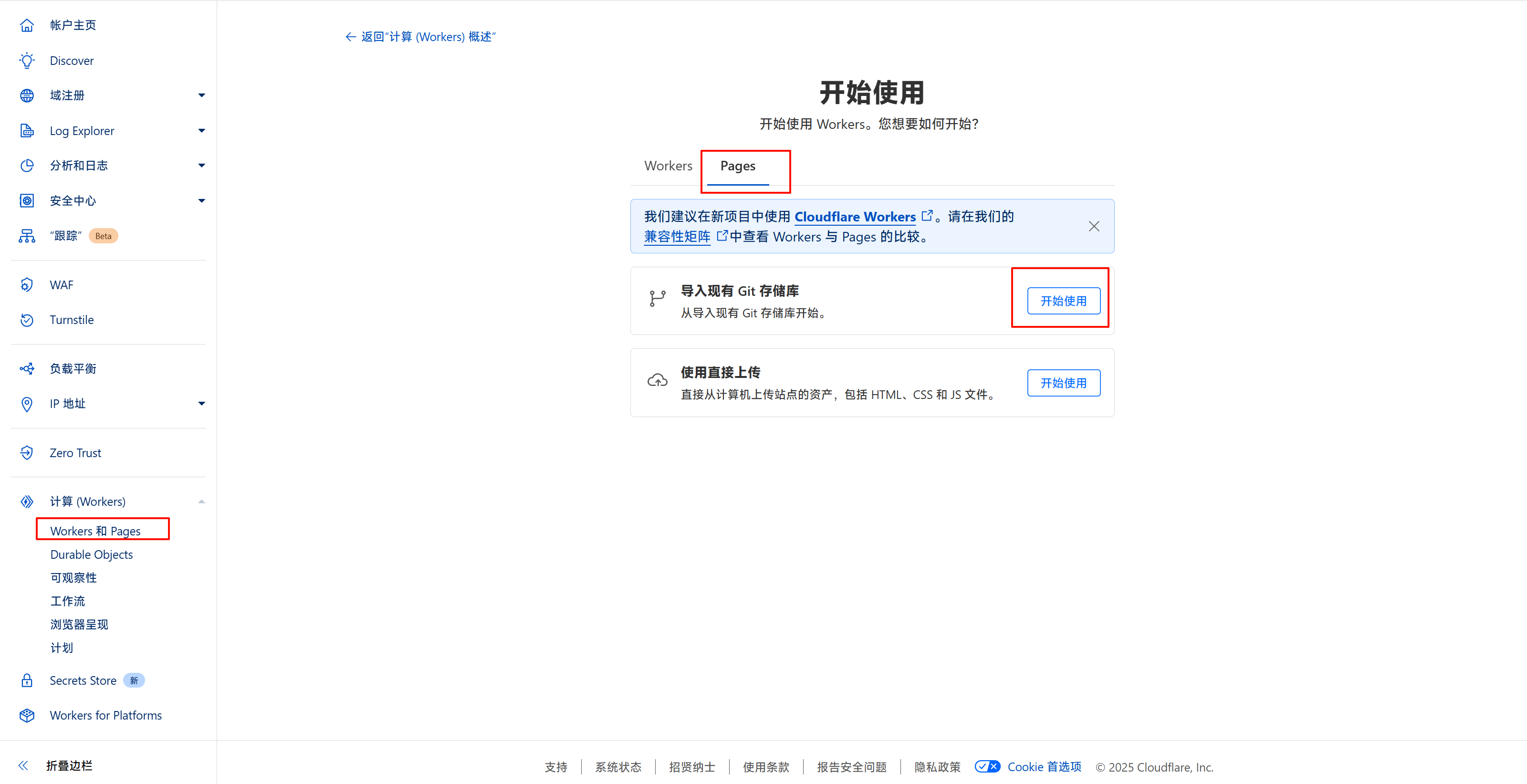Open the WAF shield icon
Viewport: 1527px width, 784px height.
coord(27,285)
